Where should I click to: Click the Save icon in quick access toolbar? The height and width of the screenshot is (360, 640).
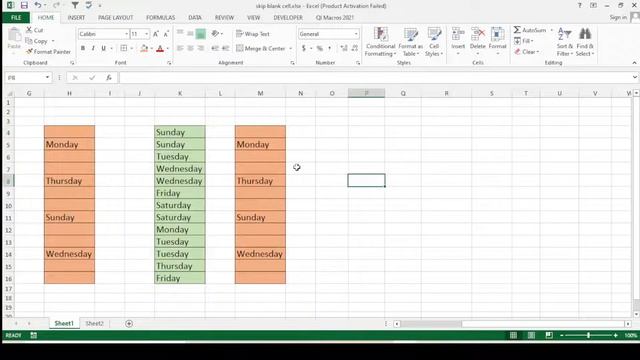pyautogui.click(x=24, y=5)
